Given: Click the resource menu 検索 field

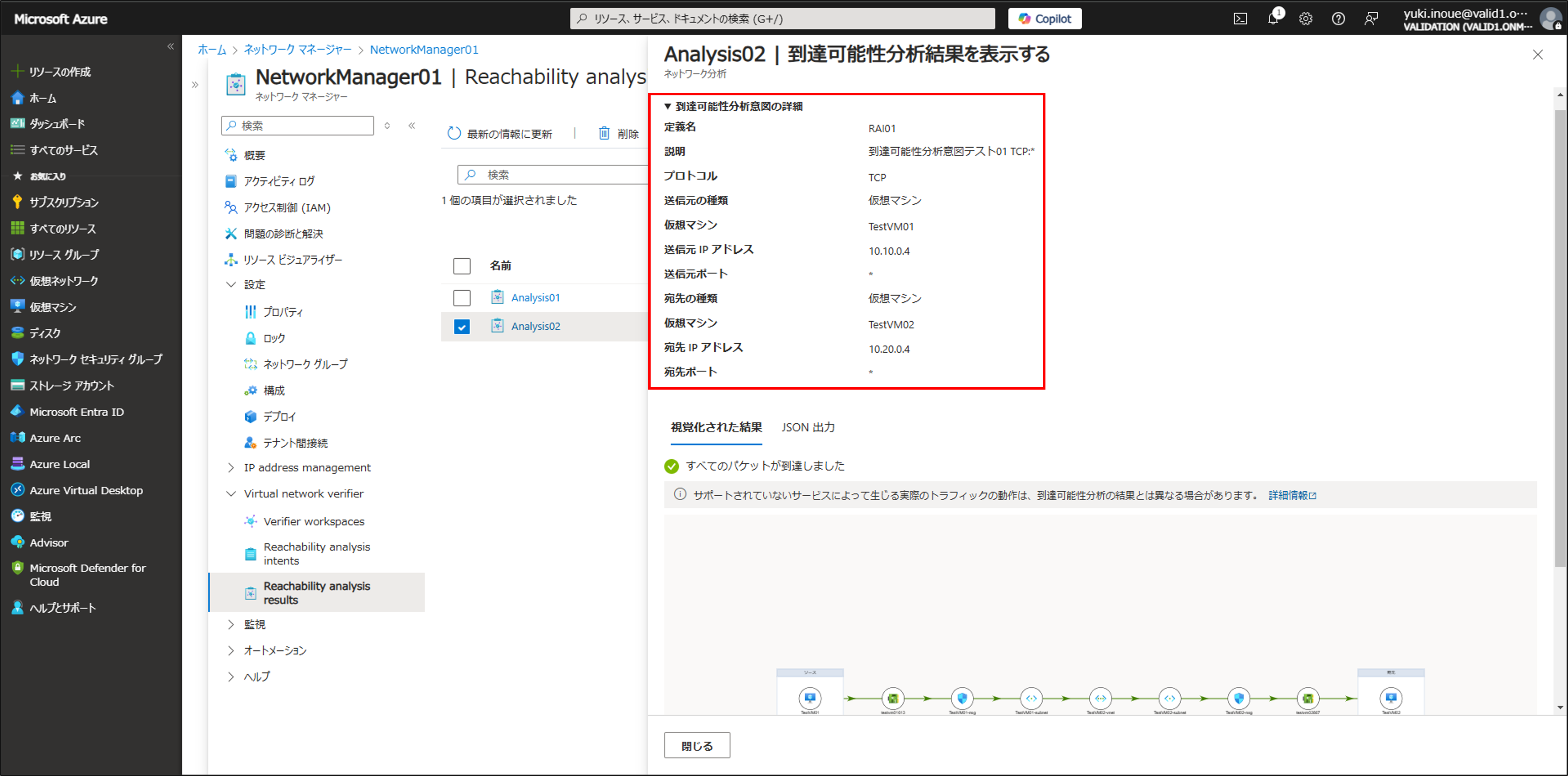Looking at the screenshot, I should point(298,125).
